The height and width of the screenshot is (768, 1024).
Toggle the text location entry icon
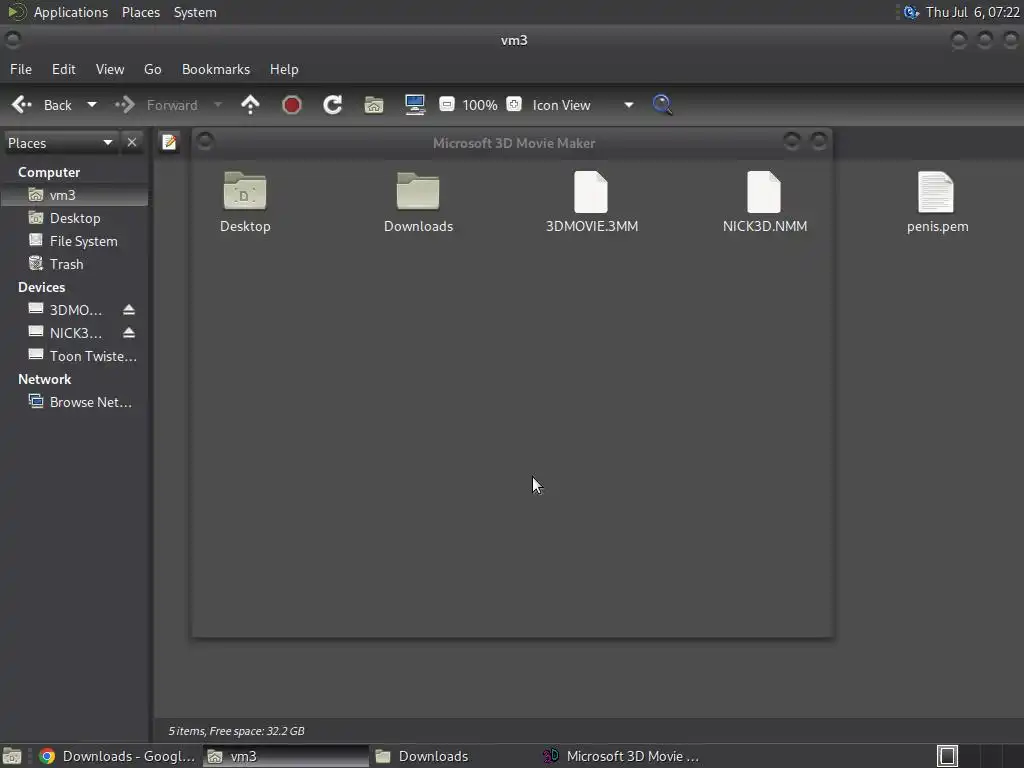tap(169, 142)
